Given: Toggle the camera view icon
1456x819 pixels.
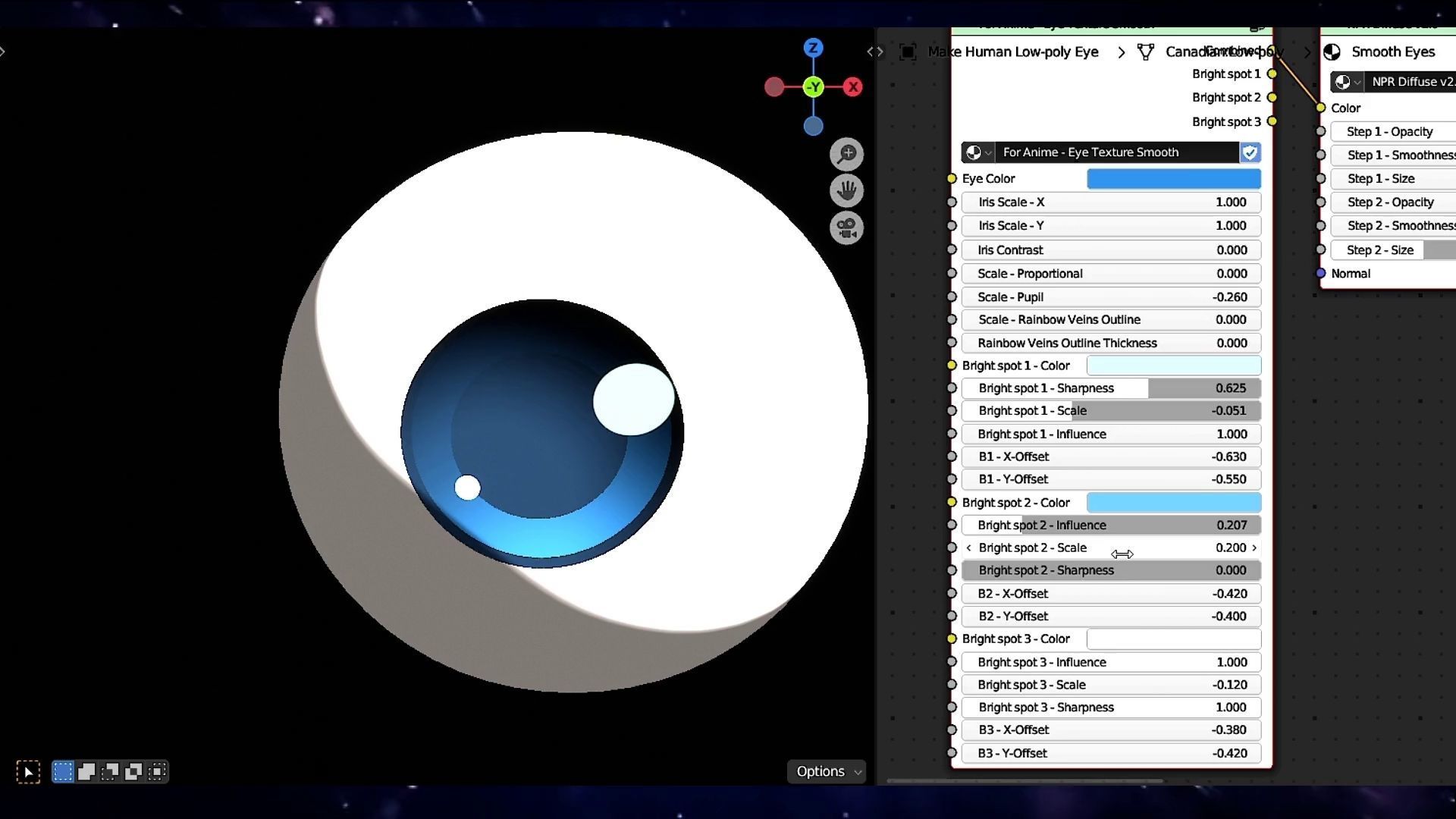Looking at the screenshot, I should [846, 227].
